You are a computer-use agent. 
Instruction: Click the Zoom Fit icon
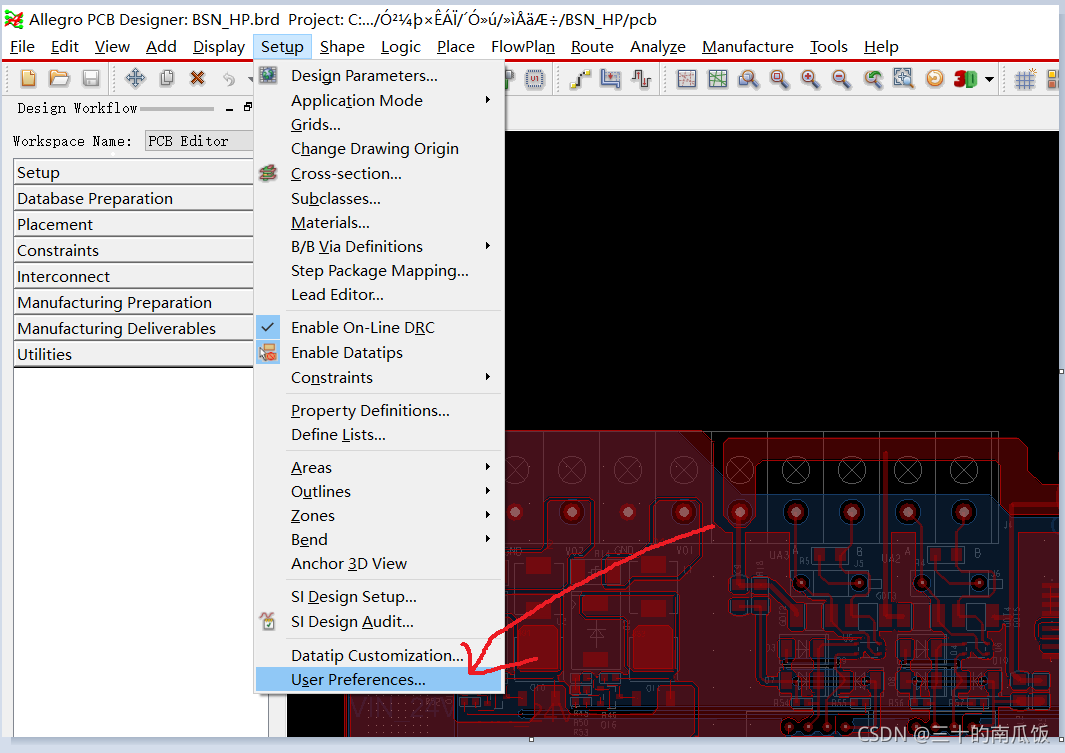tap(779, 79)
